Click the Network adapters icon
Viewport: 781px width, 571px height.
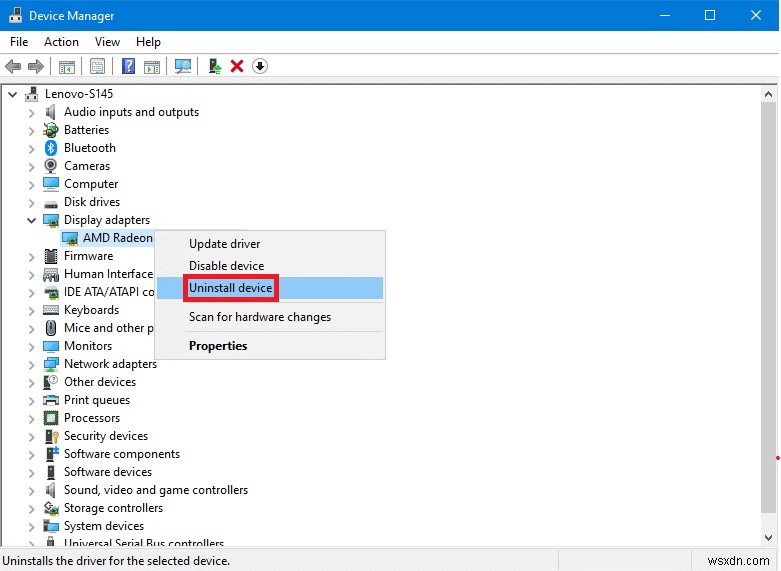coord(51,364)
